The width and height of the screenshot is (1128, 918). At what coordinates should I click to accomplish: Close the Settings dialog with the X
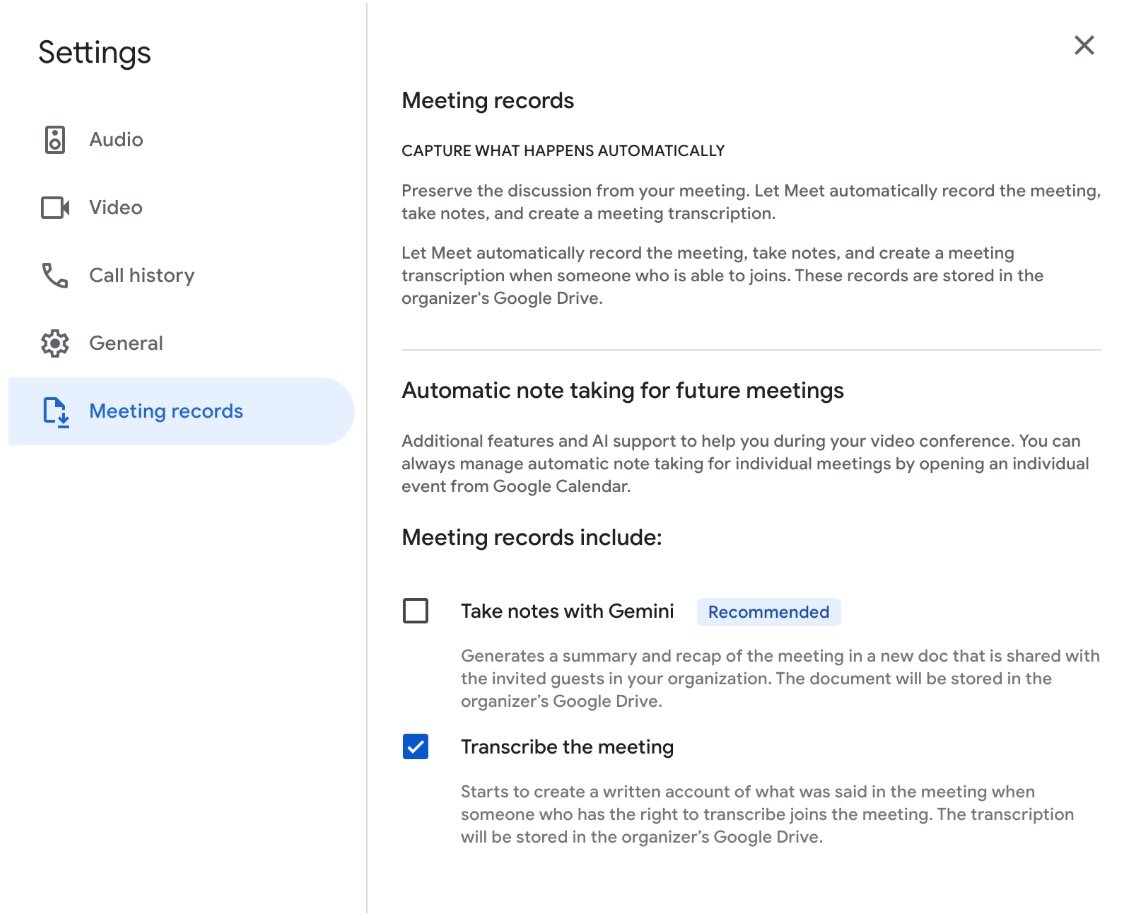coord(1084,45)
